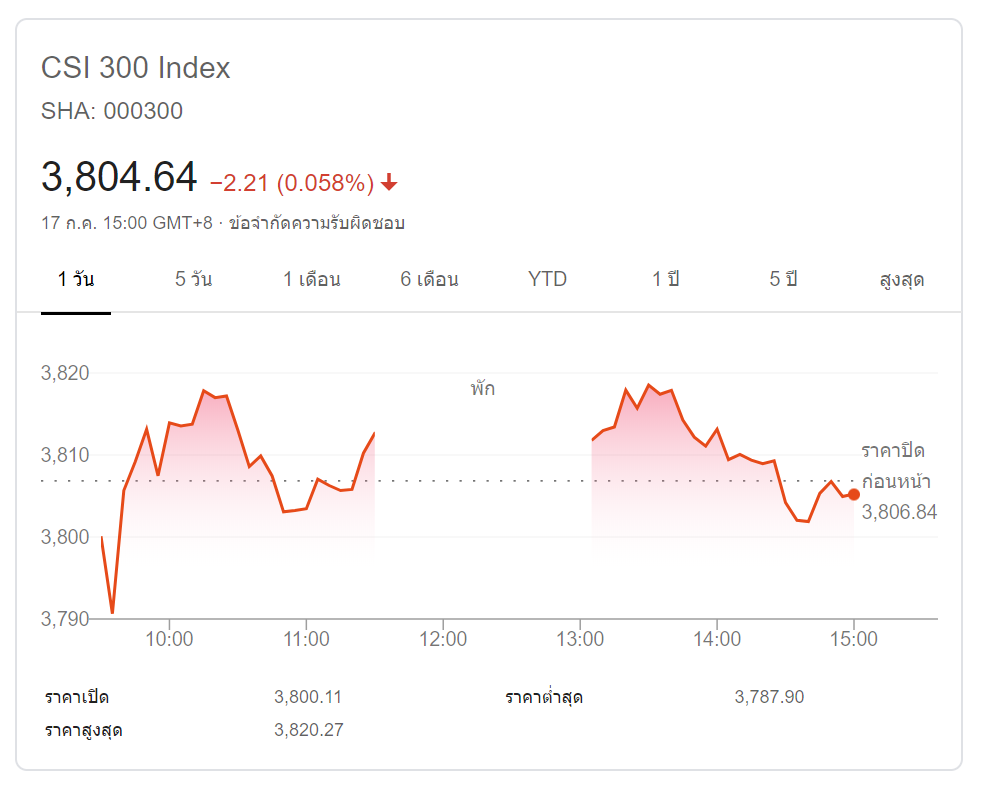
Task: Select the 1 ปี tab
Action: [665, 279]
